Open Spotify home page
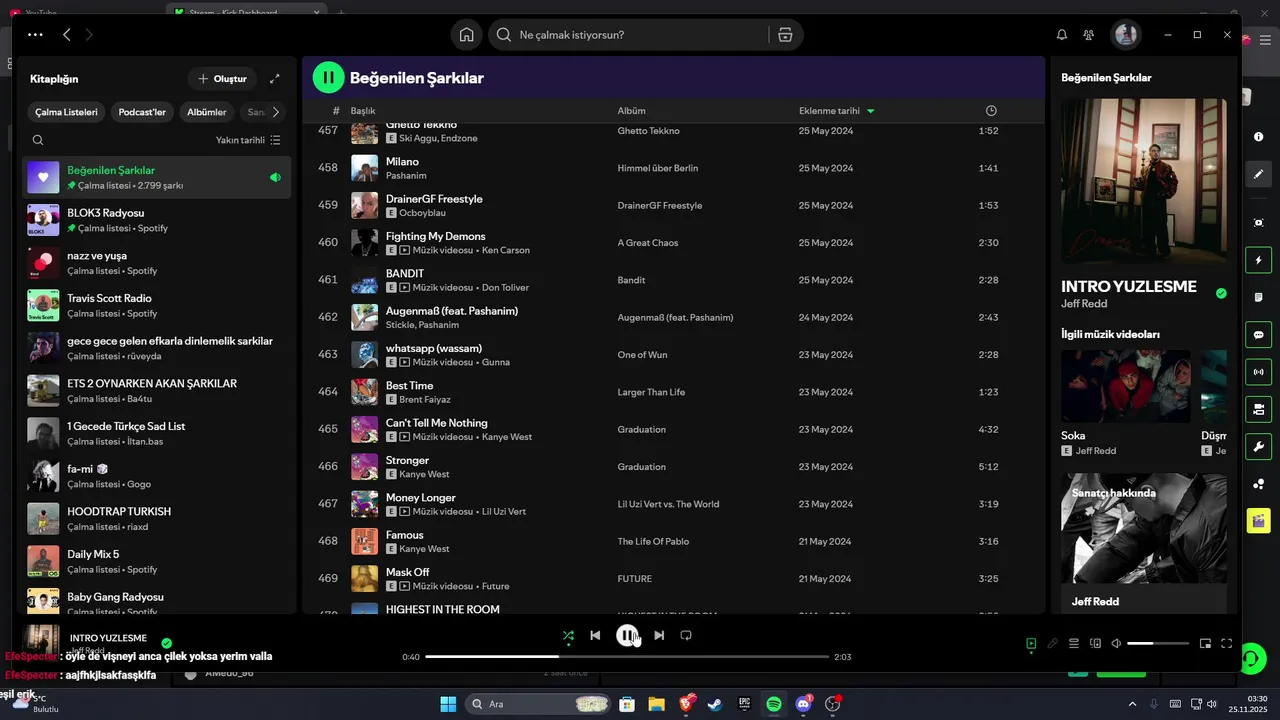The width and height of the screenshot is (1280, 720). pos(466,35)
